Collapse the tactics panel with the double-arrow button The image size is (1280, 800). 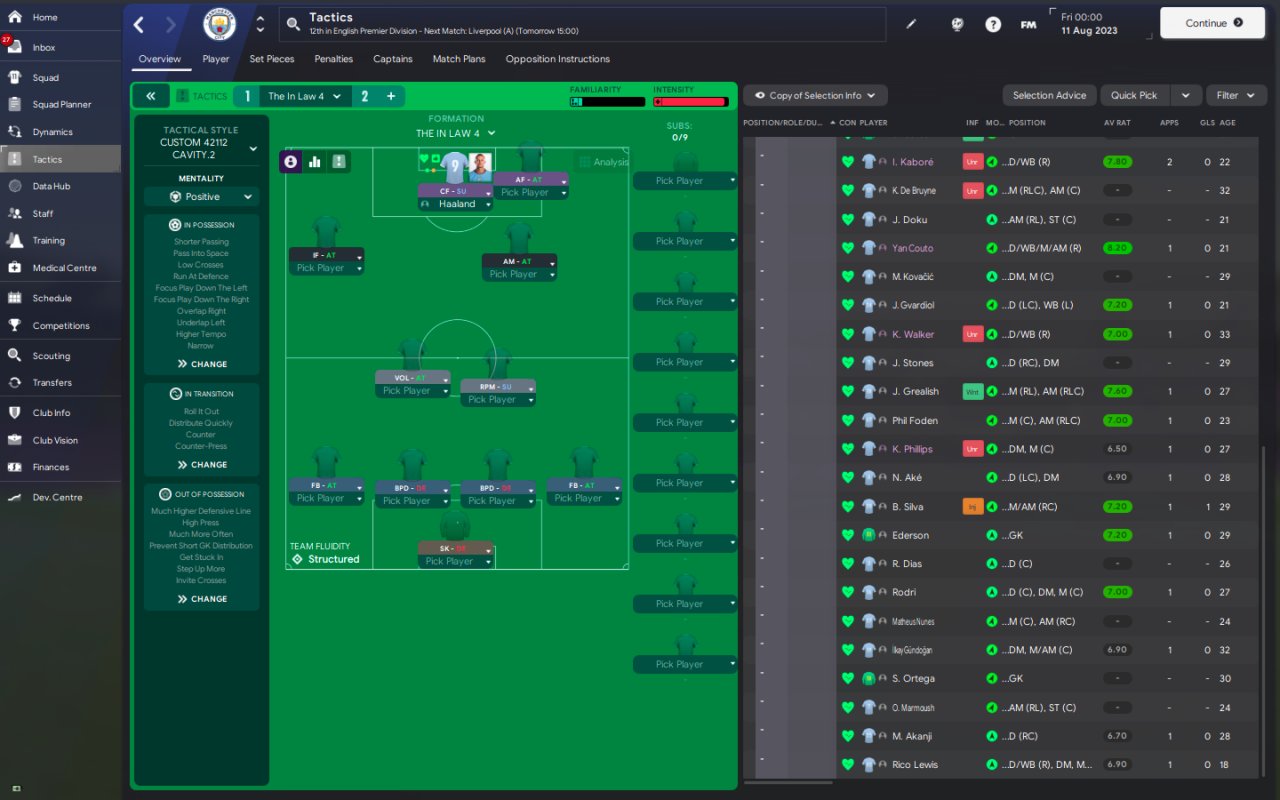(x=150, y=96)
